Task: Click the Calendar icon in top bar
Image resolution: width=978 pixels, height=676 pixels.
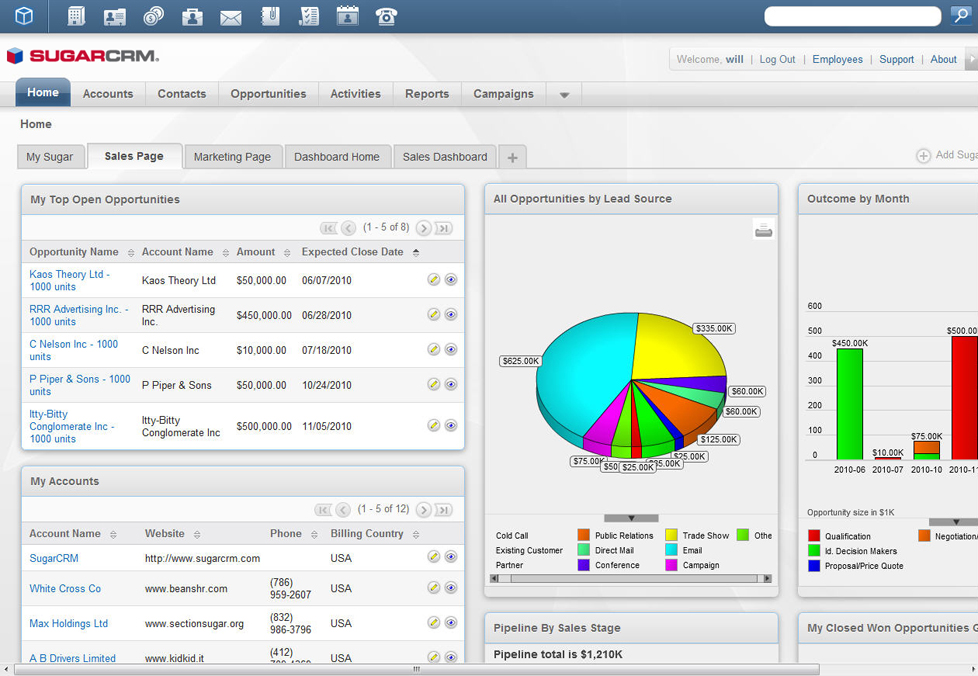Action: 347,16
